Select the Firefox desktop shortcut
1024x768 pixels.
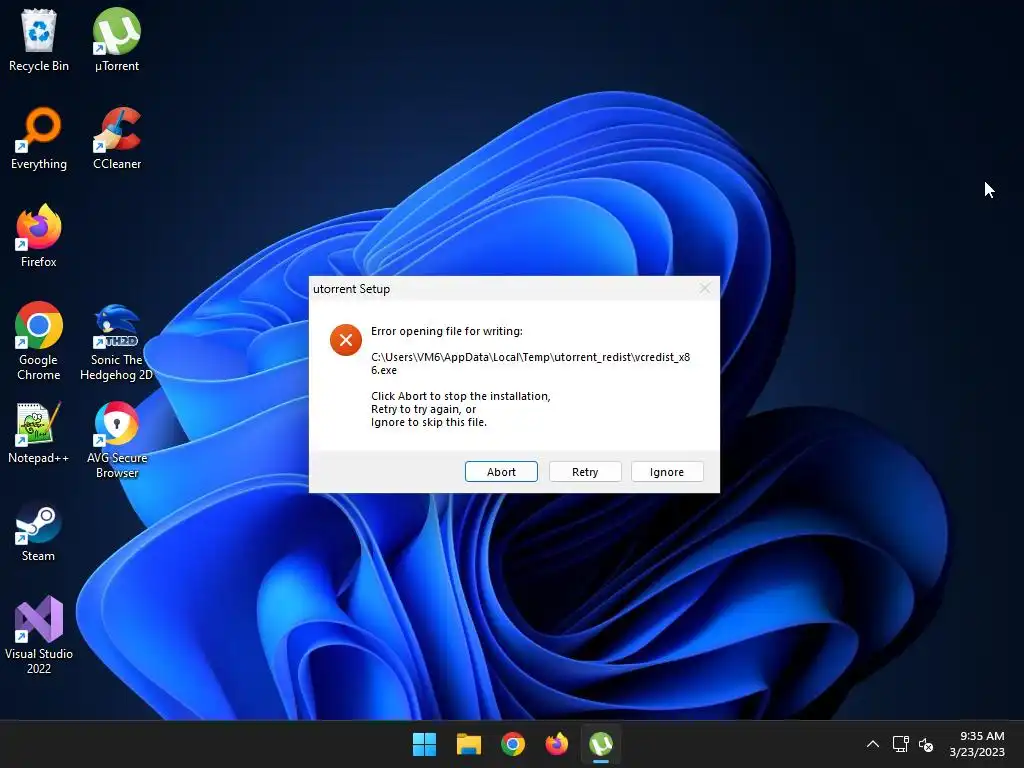coord(39,236)
